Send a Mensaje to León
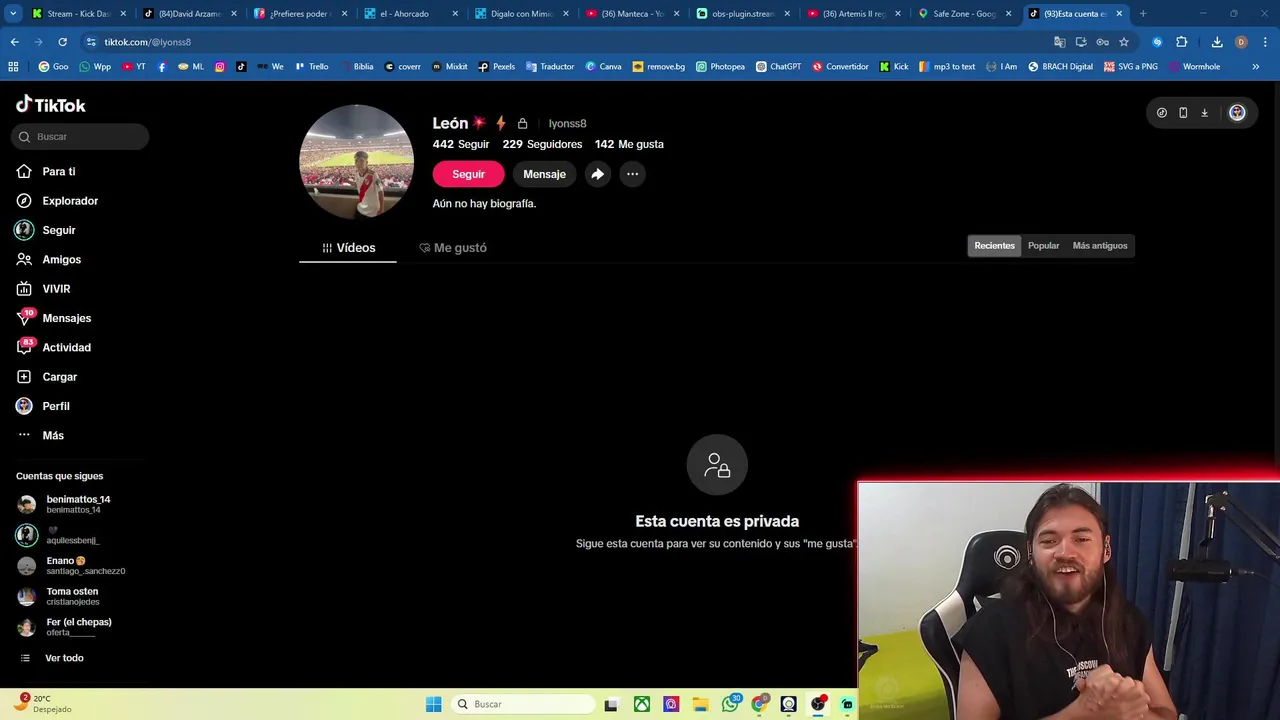The width and height of the screenshot is (1280, 720). (544, 174)
